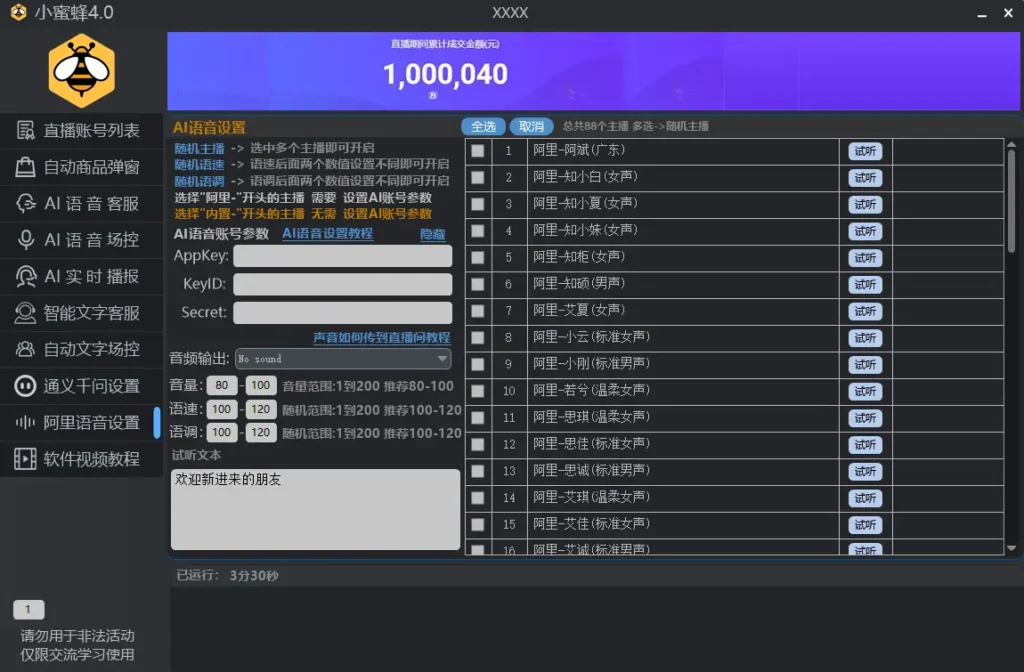This screenshot has height=672, width=1024.
Task: Click the 阿里语音设置 waveform icon
Action: [x=25, y=423]
